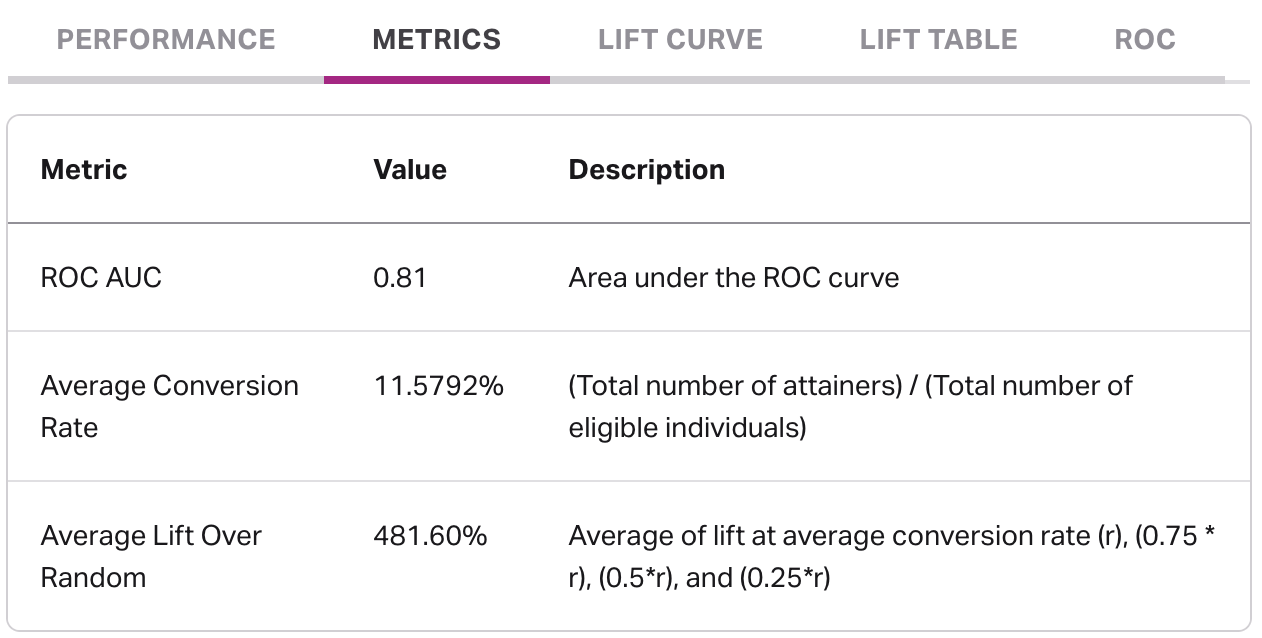Screen dimensions: 1262x638
Task: Switch to the PERFORMANCE tab
Action: (x=167, y=39)
